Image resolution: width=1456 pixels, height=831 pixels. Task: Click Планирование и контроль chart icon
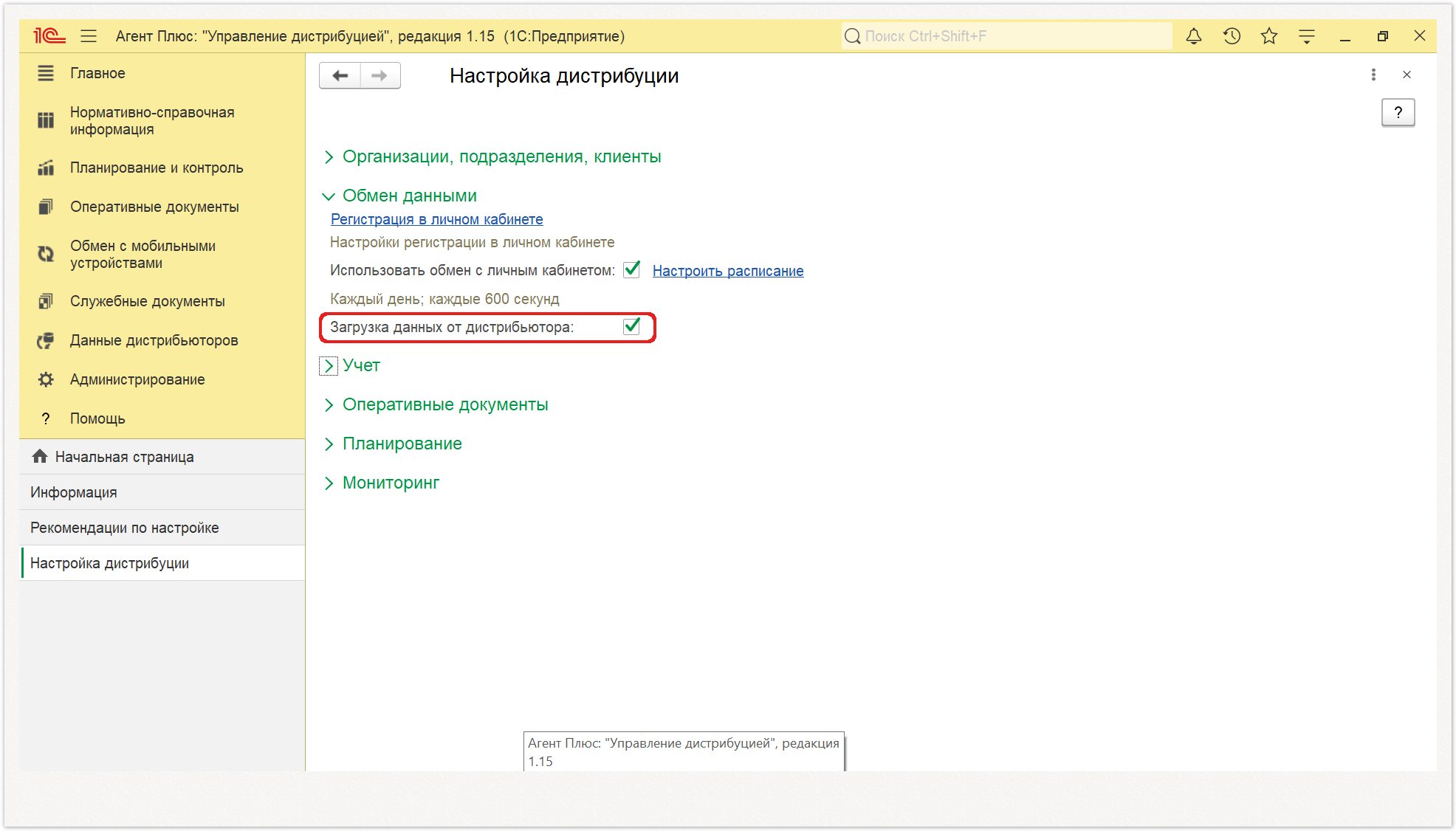coord(46,168)
